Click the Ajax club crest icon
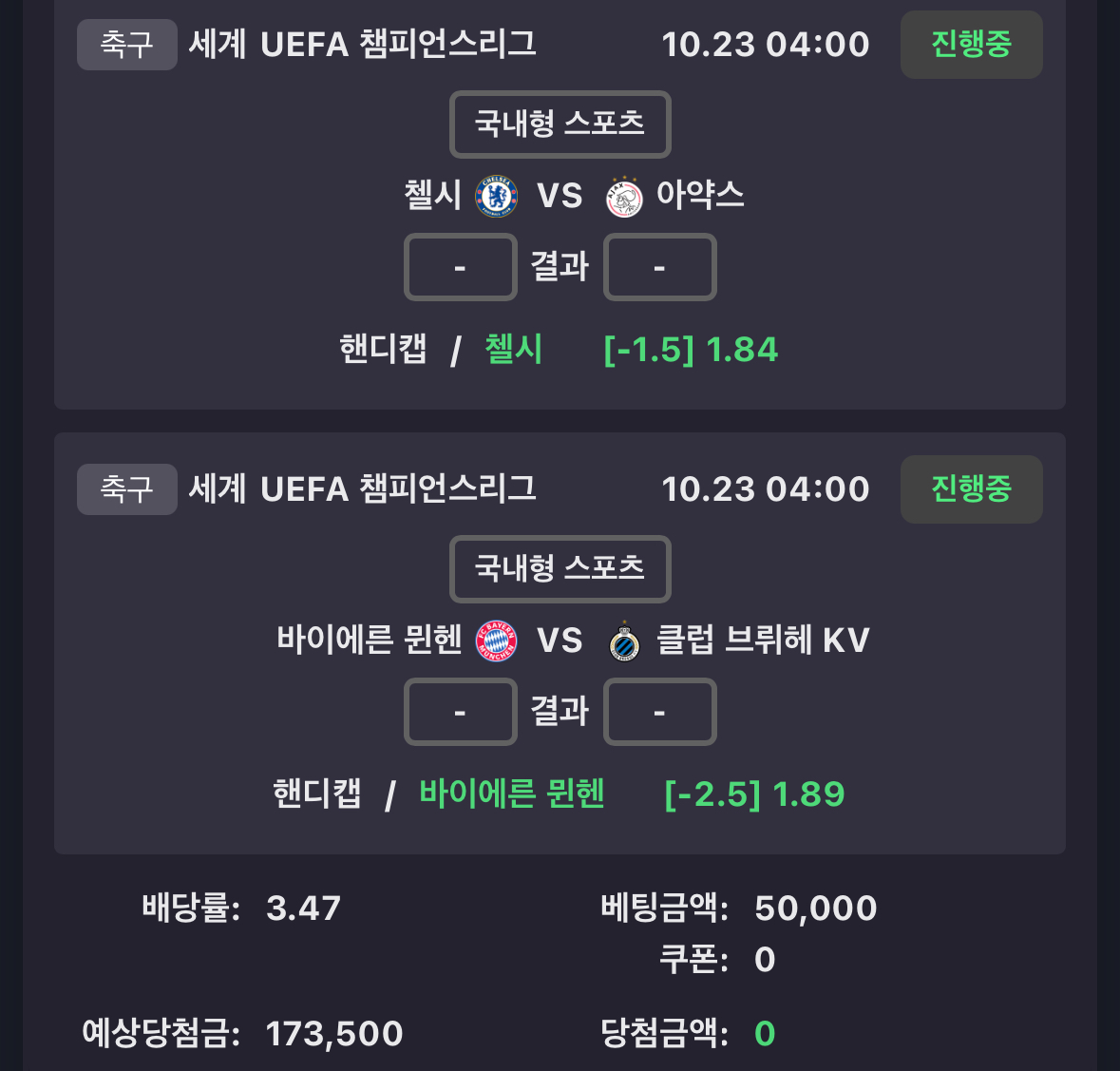1120x1071 pixels. 624,197
